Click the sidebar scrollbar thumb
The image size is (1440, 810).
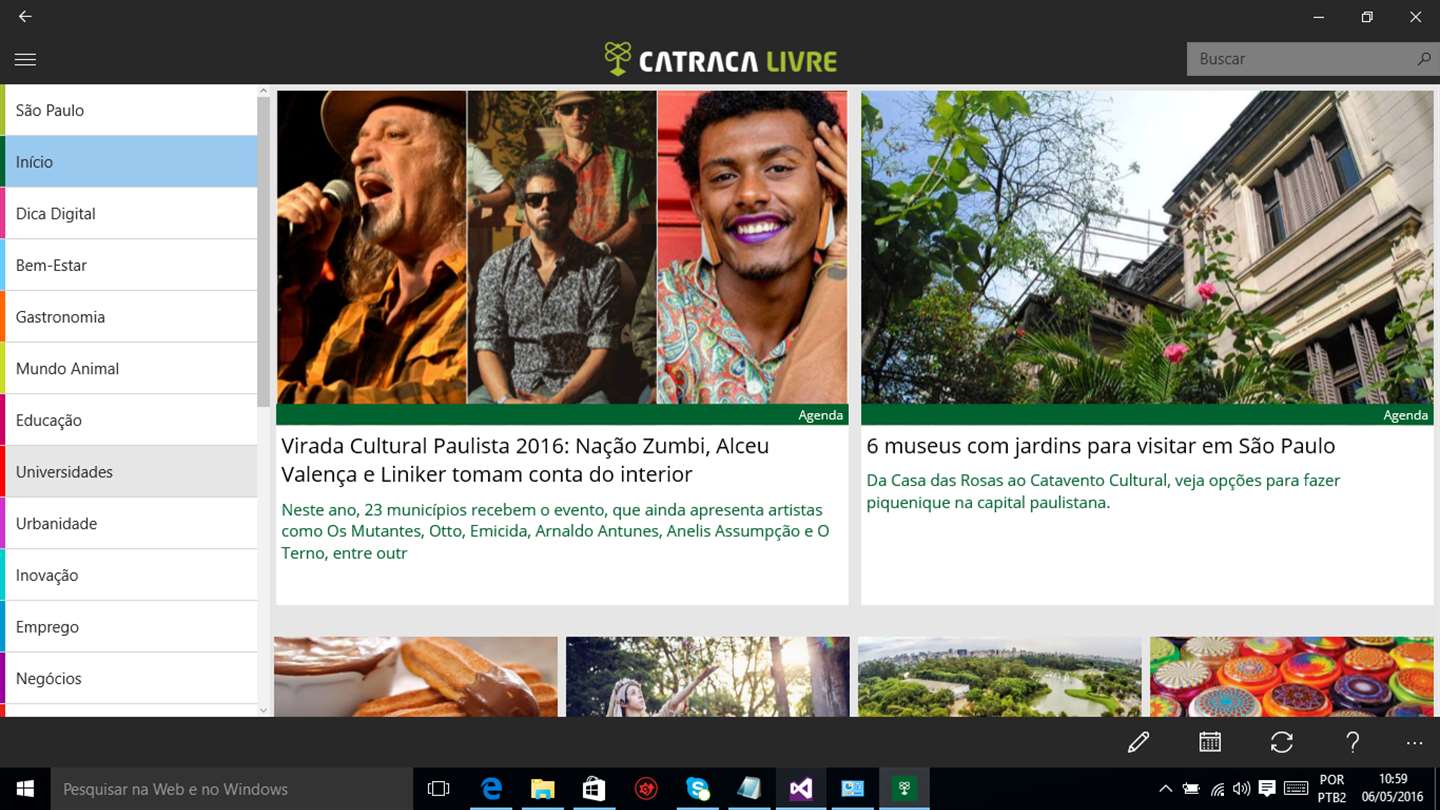(x=264, y=252)
